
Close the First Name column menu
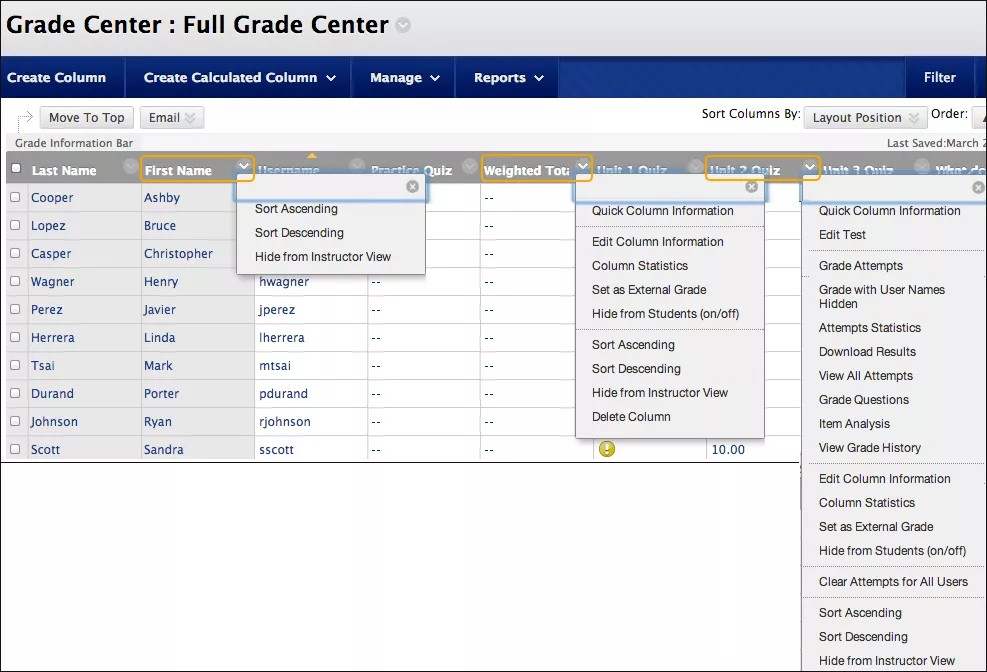pyautogui.click(x=412, y=187)
